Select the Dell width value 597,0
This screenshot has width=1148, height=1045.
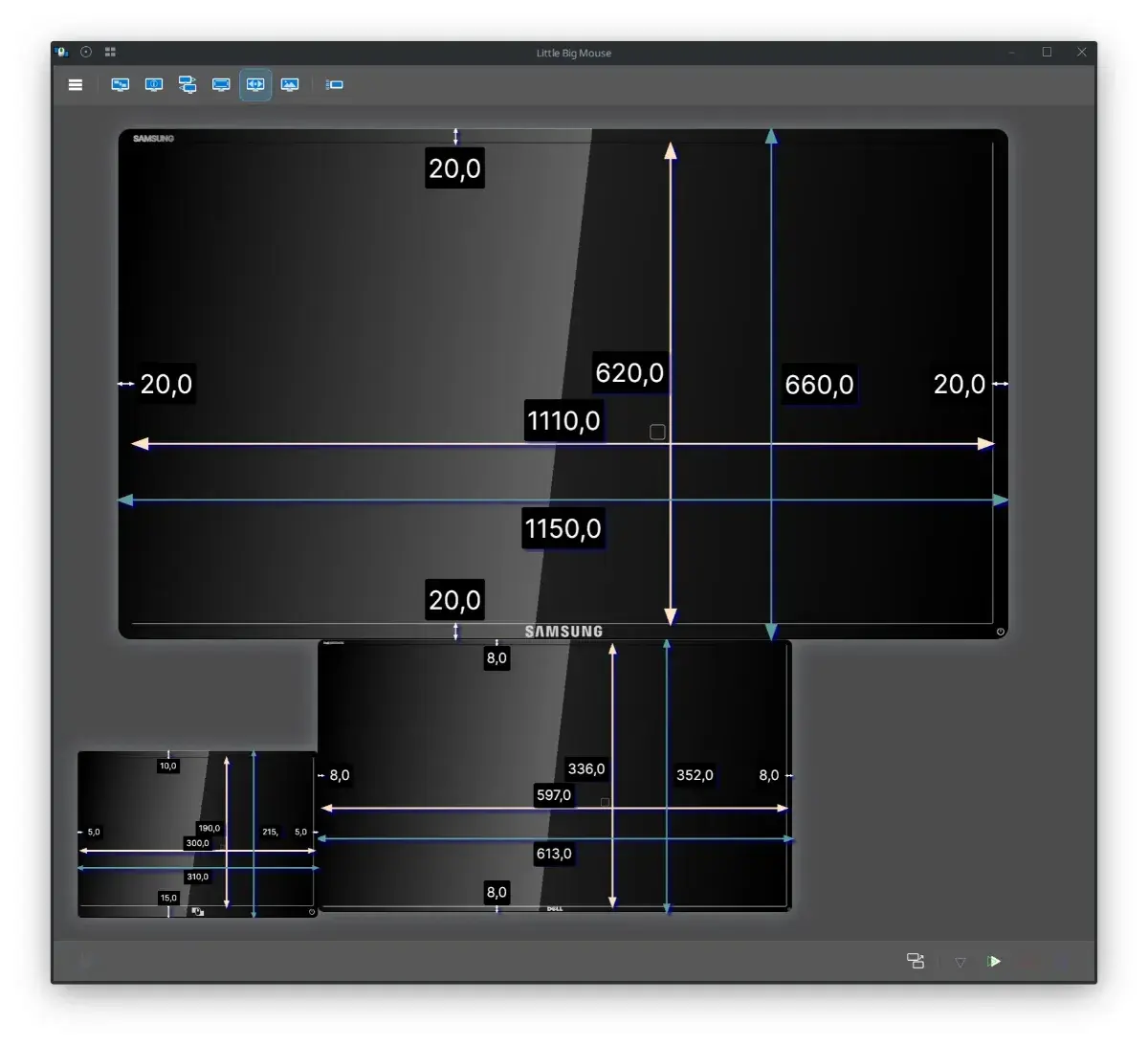[x=554, y=795]
